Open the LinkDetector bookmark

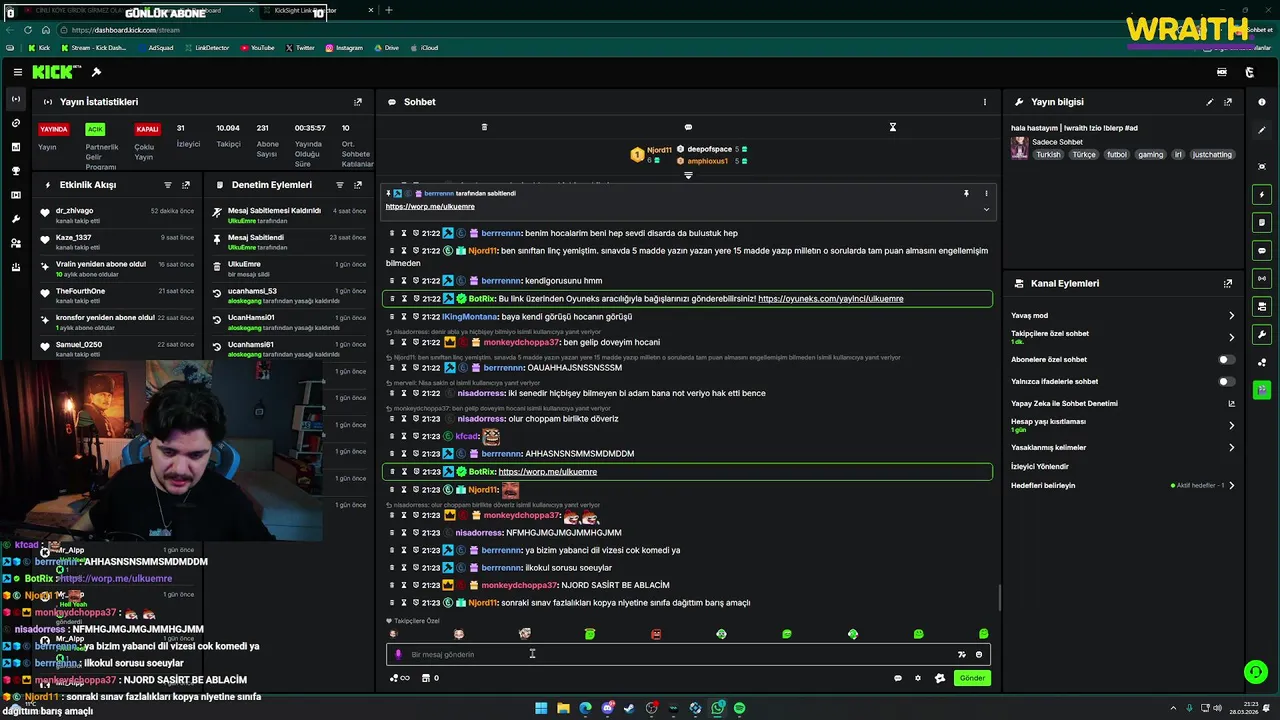pyautogui.click(x=207, y=48)
